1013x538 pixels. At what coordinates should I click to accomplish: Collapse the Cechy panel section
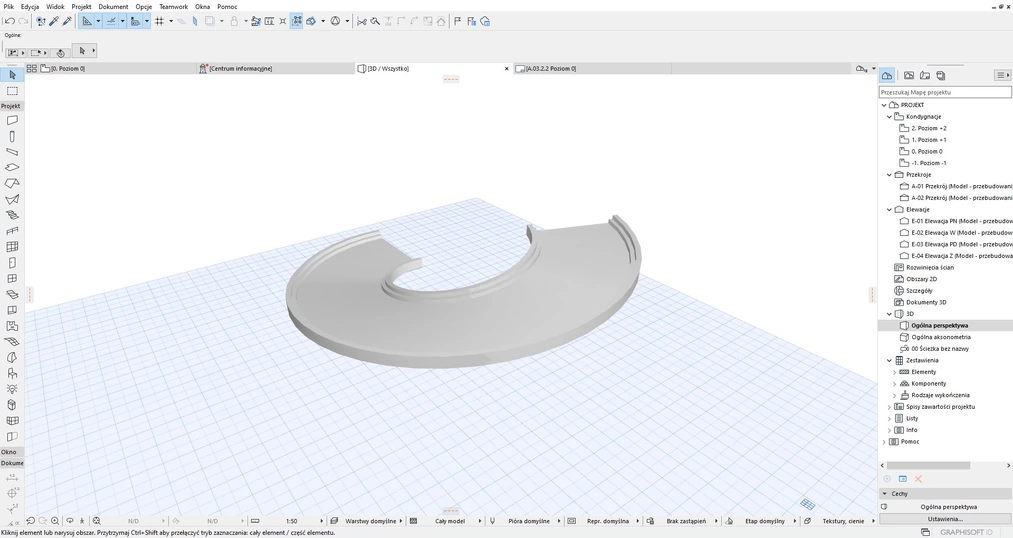point(884,493)
